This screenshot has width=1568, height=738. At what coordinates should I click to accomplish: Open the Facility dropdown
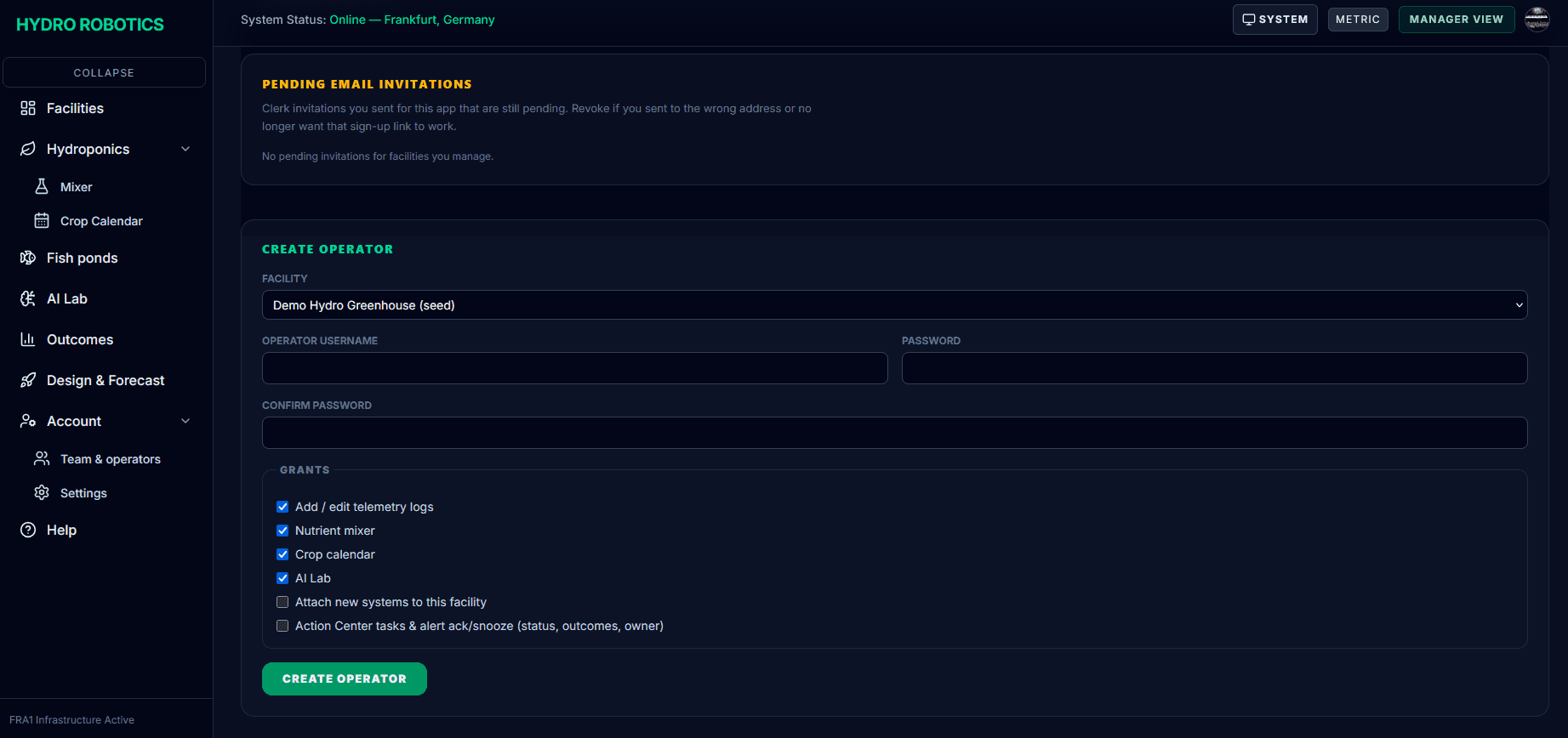pos(894,305)
